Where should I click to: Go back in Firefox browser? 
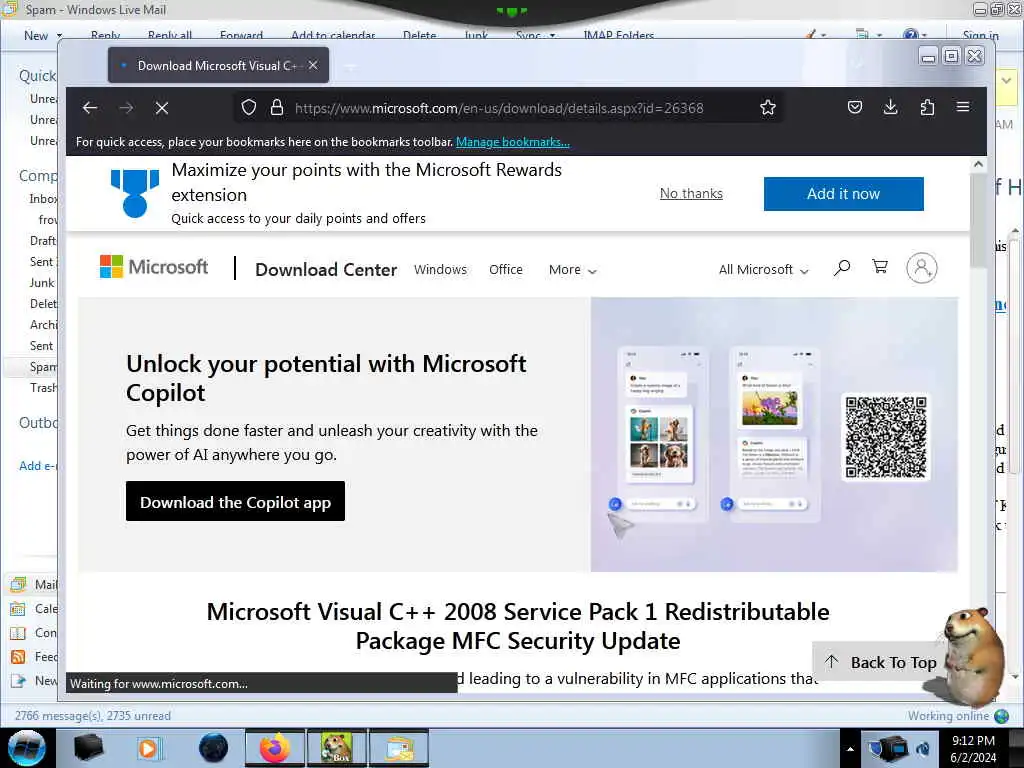click(x=90, y=108)
